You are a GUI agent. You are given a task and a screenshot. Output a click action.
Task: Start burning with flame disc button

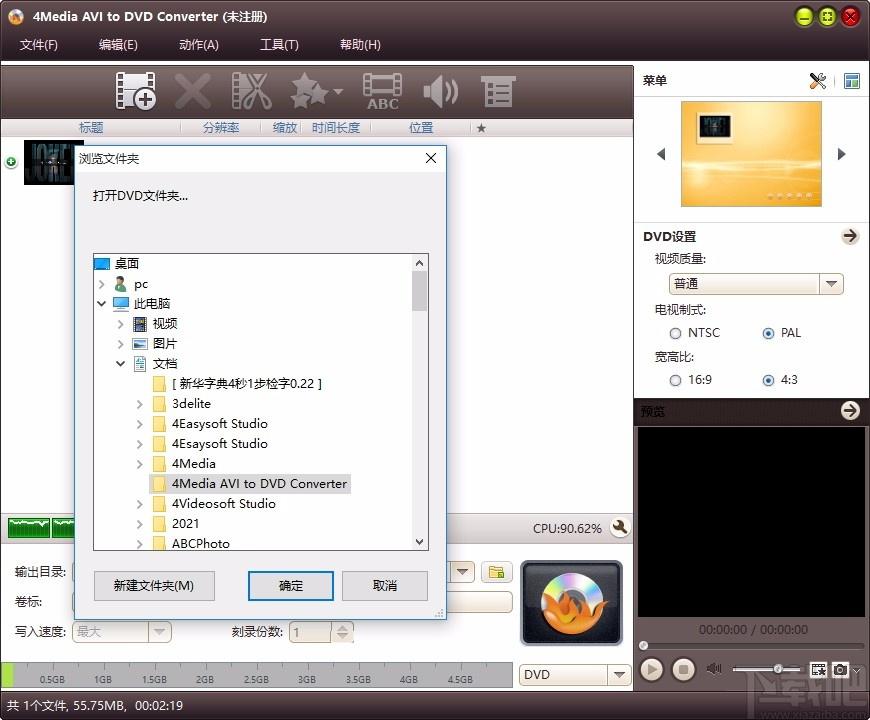point(571,603)
